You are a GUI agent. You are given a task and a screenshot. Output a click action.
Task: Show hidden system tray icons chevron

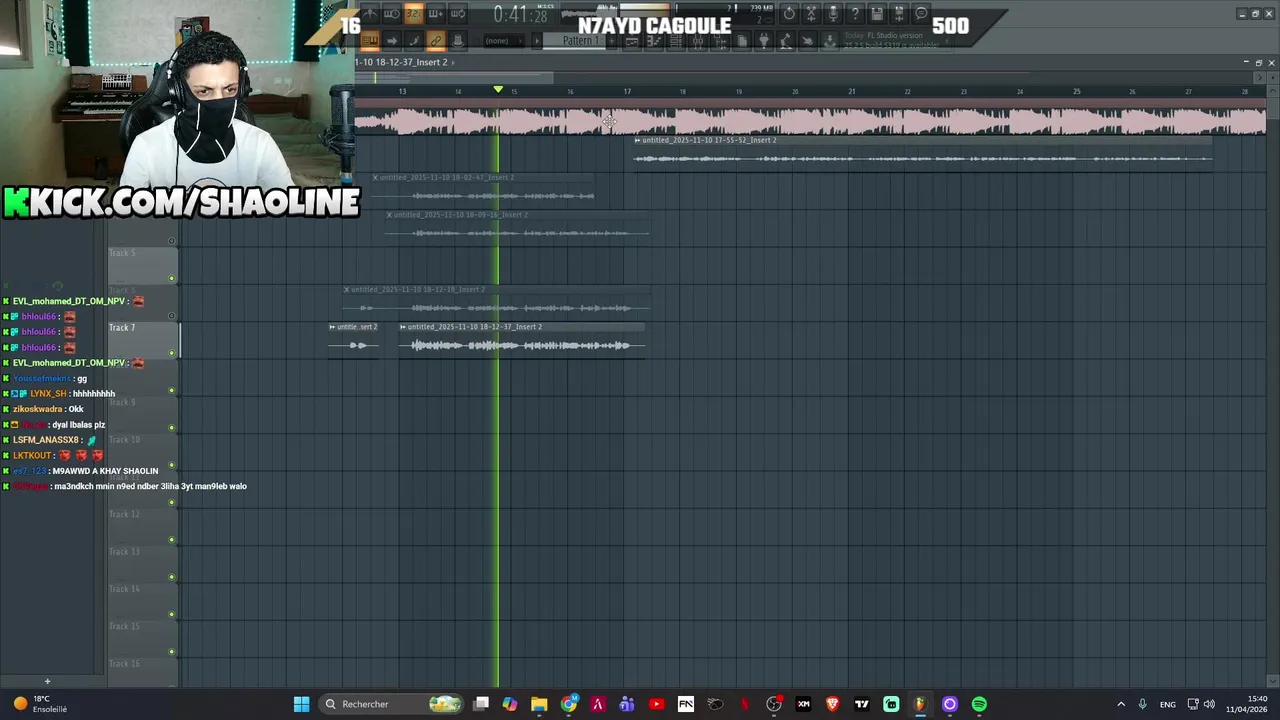click(1120, 704)
